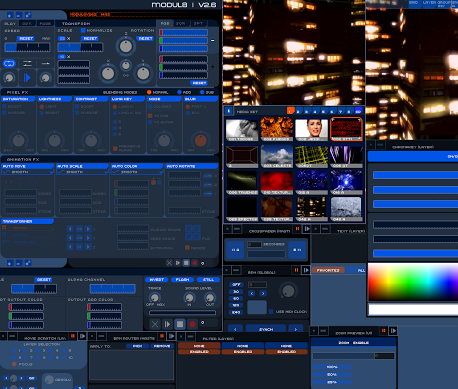Click the blue movie play button

[27, 78]
